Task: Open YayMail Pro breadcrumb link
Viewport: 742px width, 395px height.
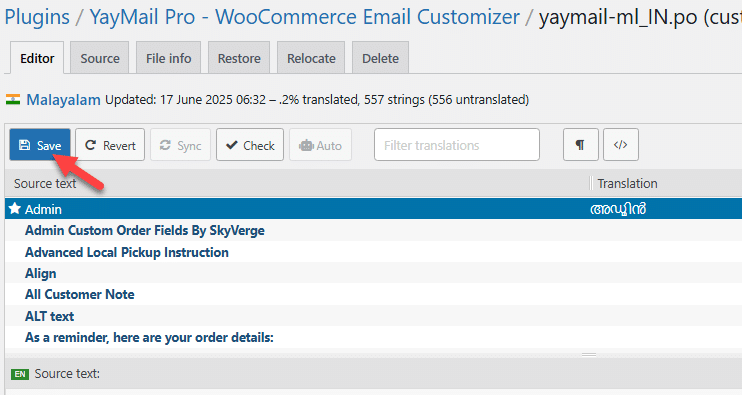Action: tap(304, 17)
